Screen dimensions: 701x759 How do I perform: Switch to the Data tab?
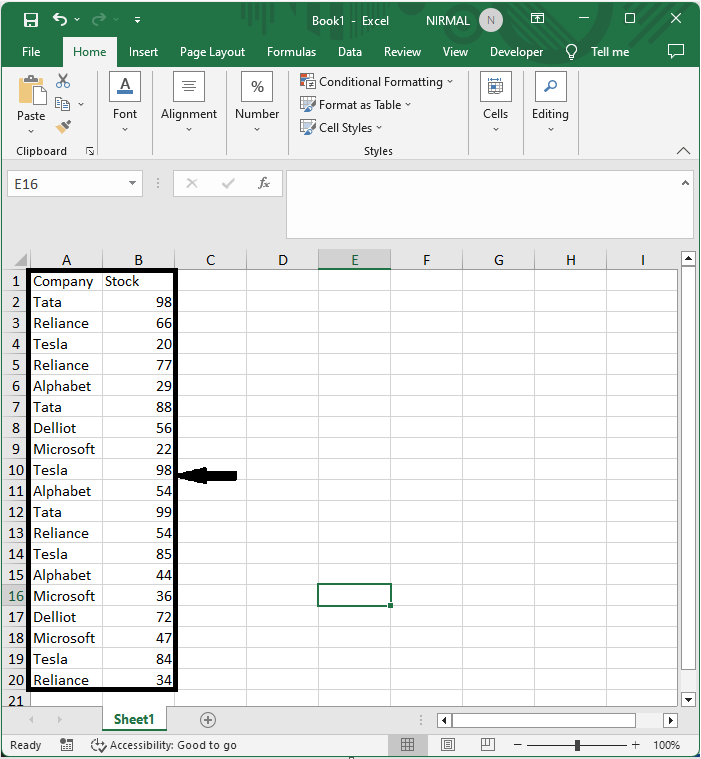coord(350,52)
